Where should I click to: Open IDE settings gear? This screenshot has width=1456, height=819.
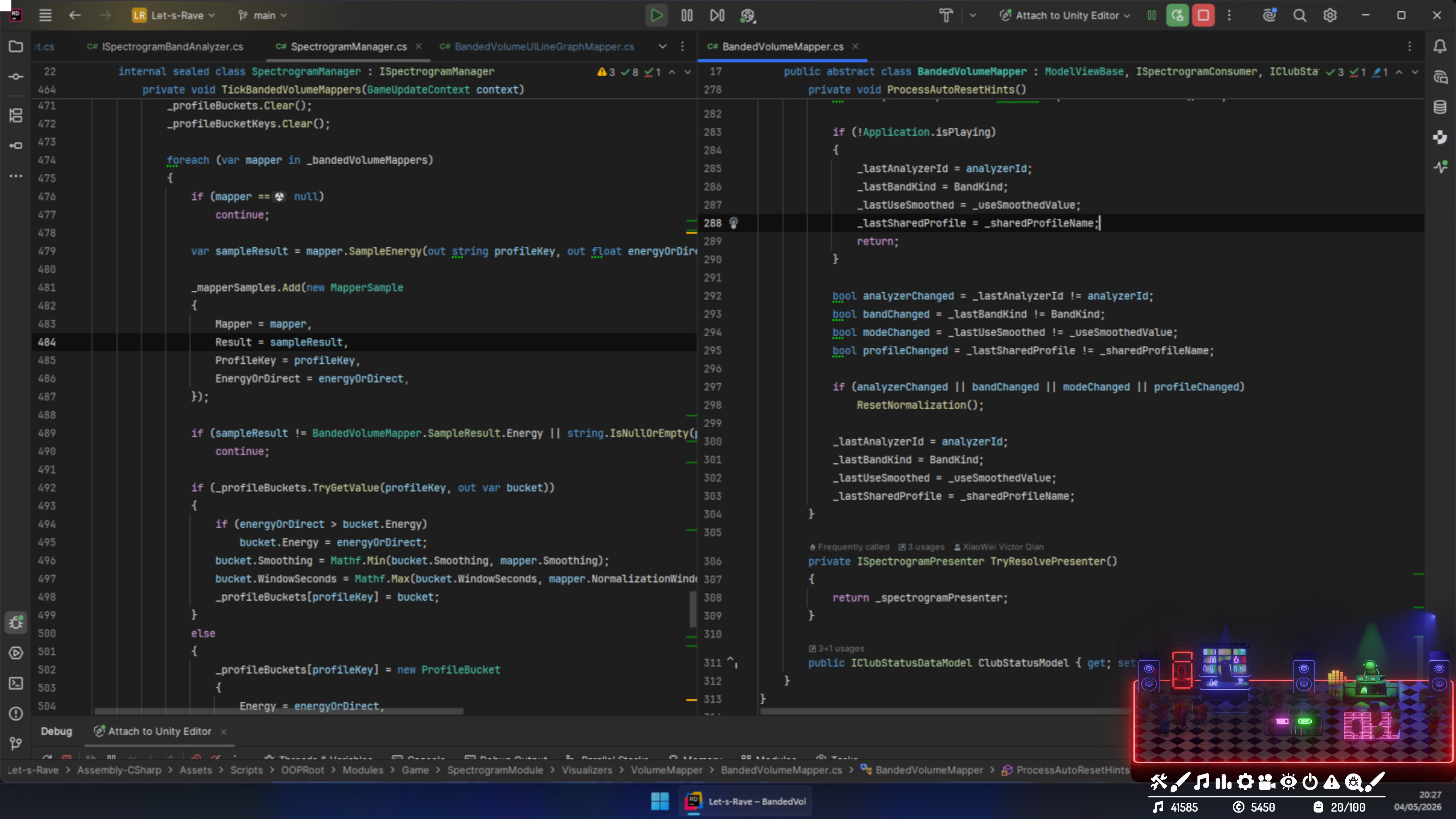pos(1330,15)
